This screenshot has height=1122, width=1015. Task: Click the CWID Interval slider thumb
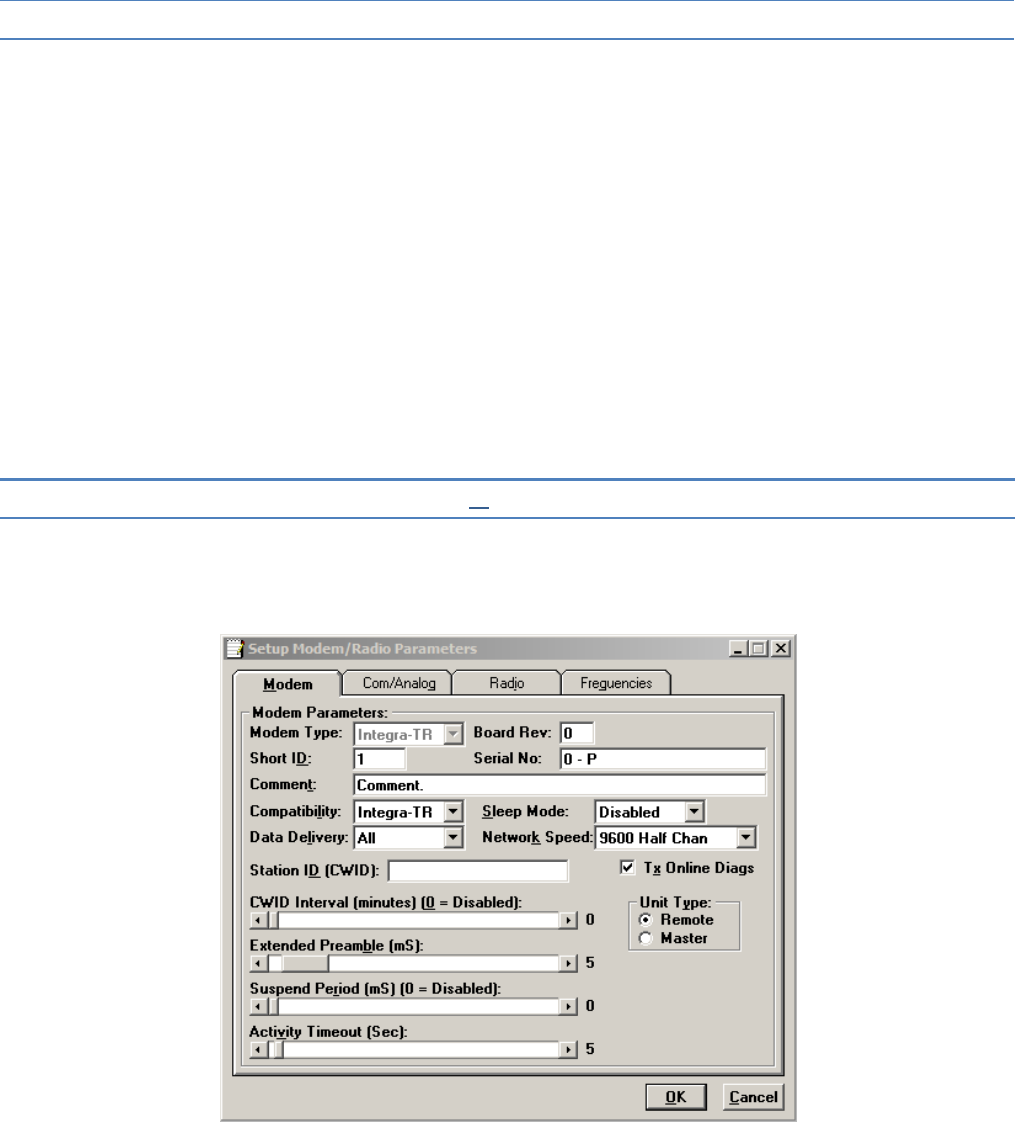[x=273, y=920]
